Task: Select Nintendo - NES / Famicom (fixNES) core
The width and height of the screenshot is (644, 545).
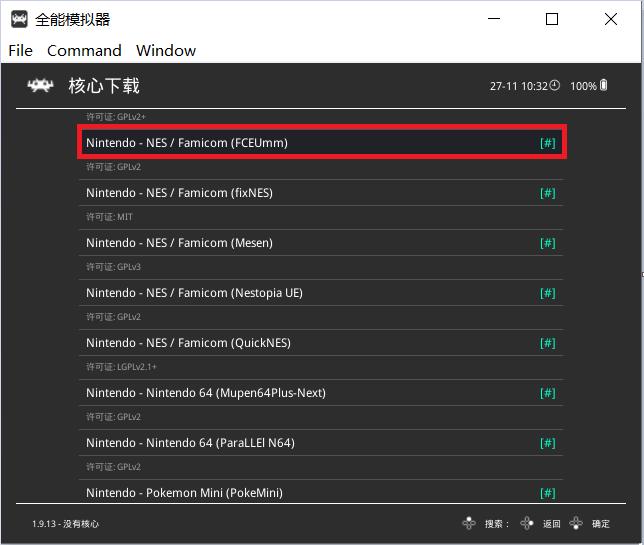Action: [320, 193]
